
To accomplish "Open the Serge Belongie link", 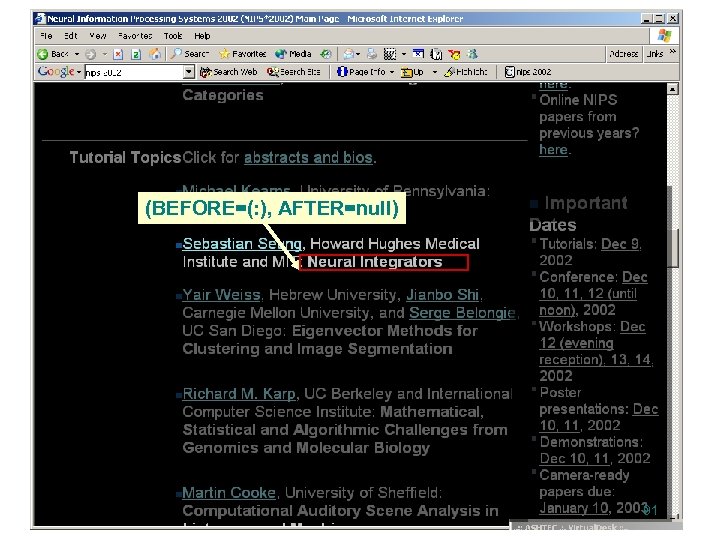I will point(462,313).
